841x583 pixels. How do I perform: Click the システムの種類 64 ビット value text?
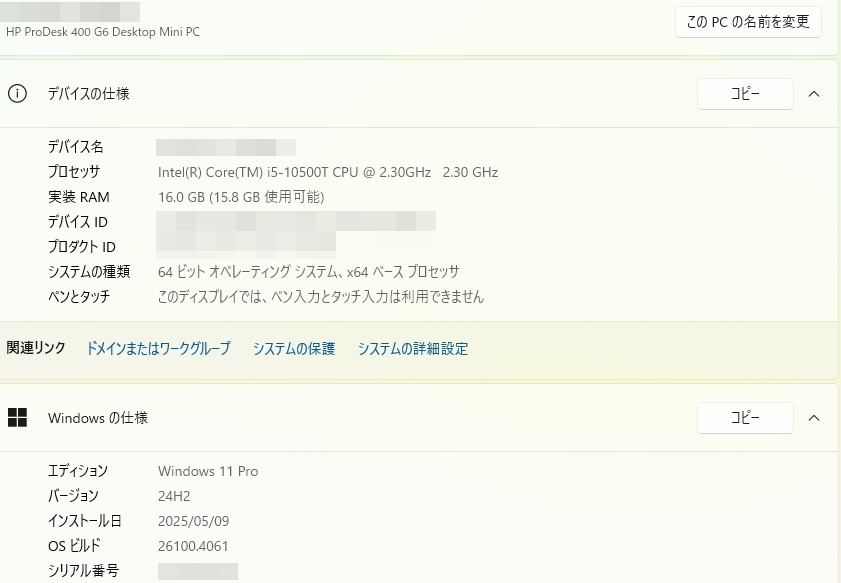[x=308, y=272]
